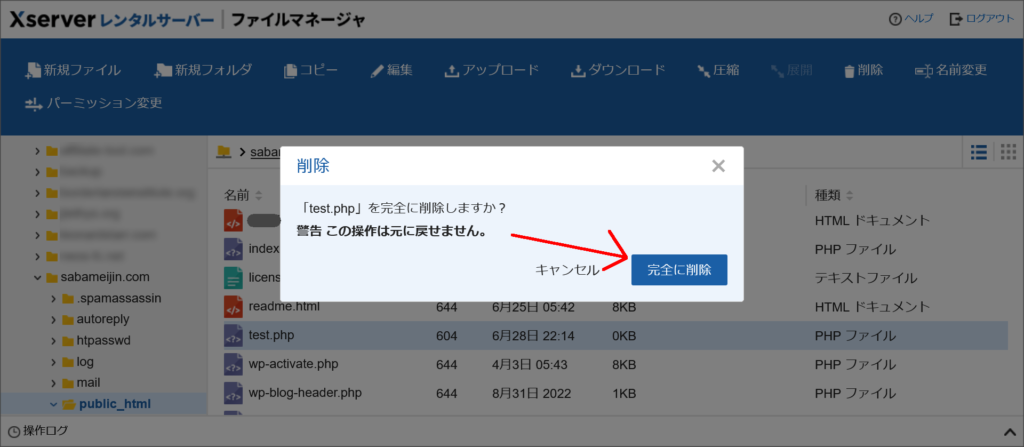Create a folder with 新規フォルダ
This screenshot has width=1024, height=447.
point(202,71)
